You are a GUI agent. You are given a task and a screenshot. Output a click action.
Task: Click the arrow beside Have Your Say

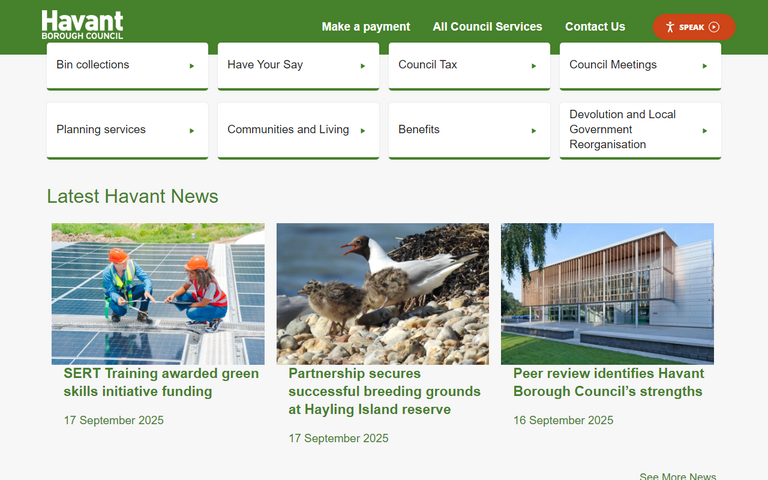pos(363,66)
